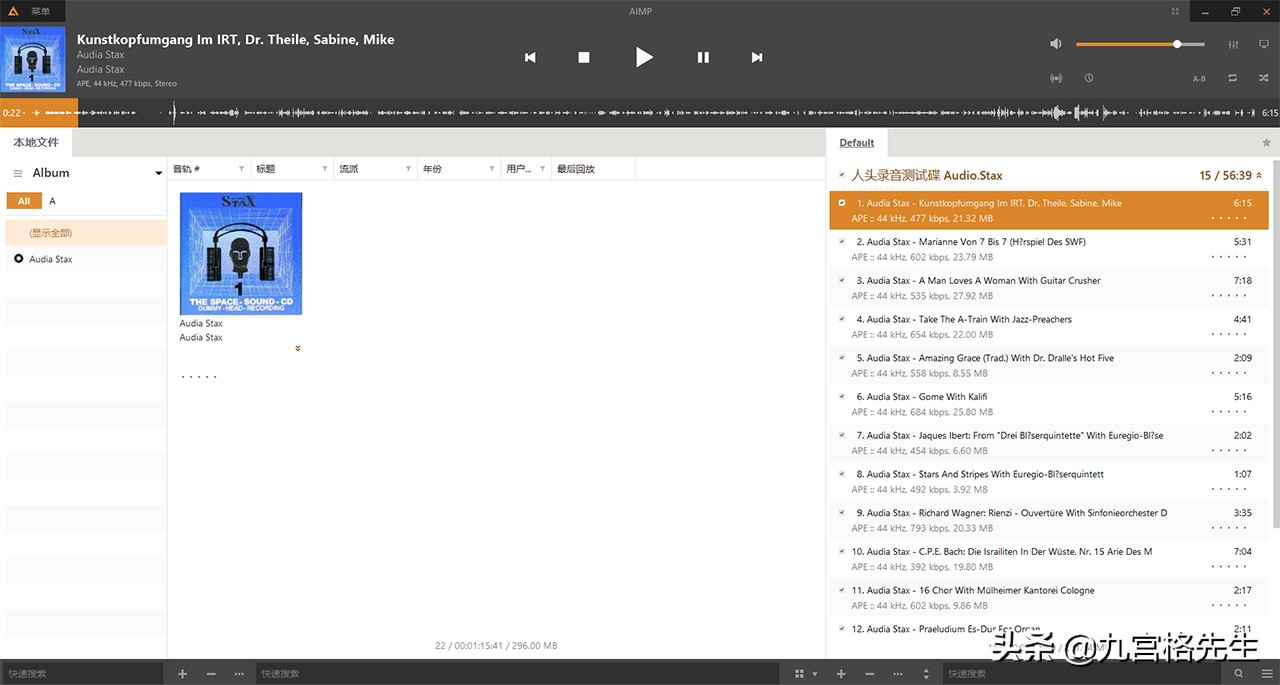The image size is (1280, 685).
Task: Collapse the 人头录音测试碟 Audio.Stax playlist group
Action: 842,175
